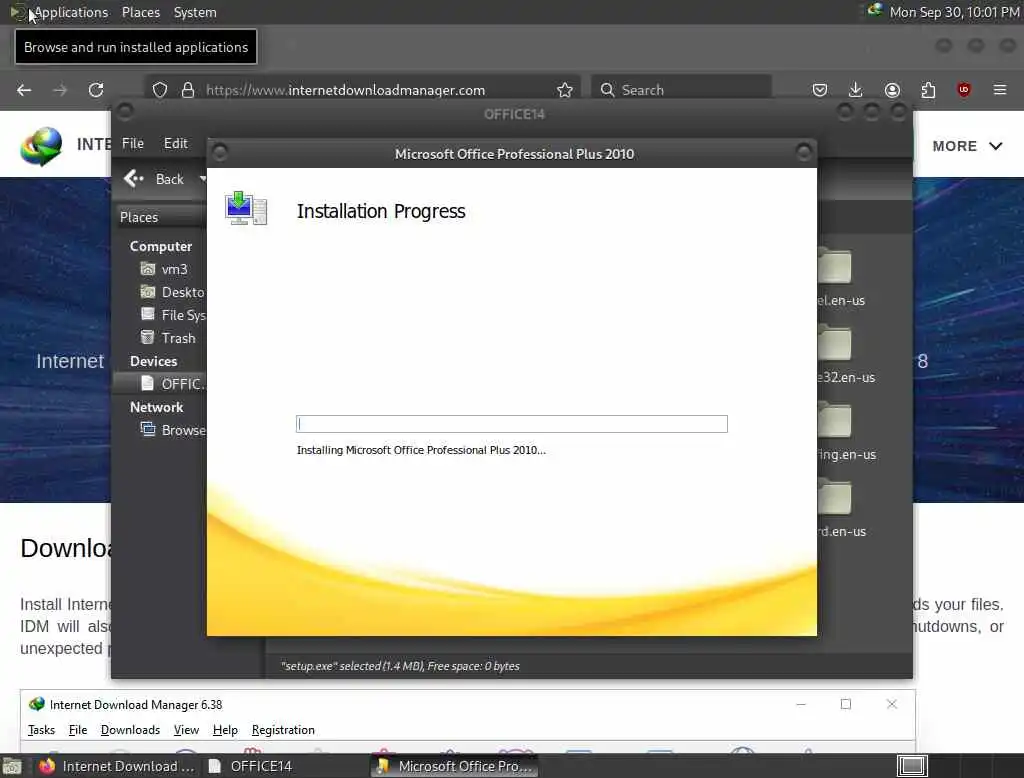Click the OFFICE14 window title bar
The width and height of the screenshot is (1024, 778).
click(x=514, y=114)
